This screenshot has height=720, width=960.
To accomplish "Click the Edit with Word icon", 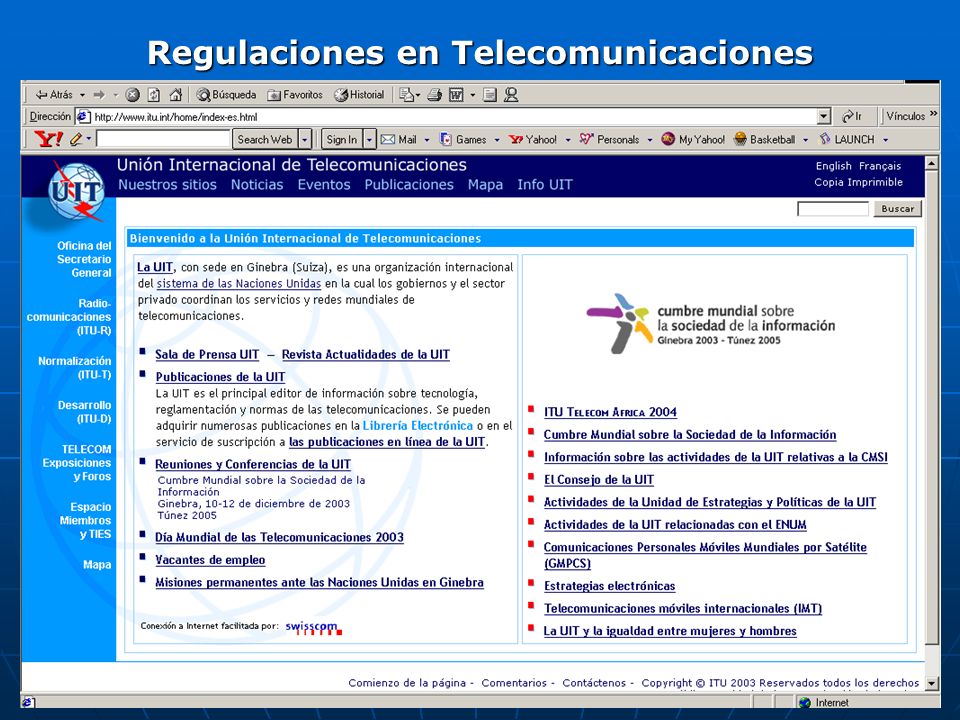I will [456, 95].
